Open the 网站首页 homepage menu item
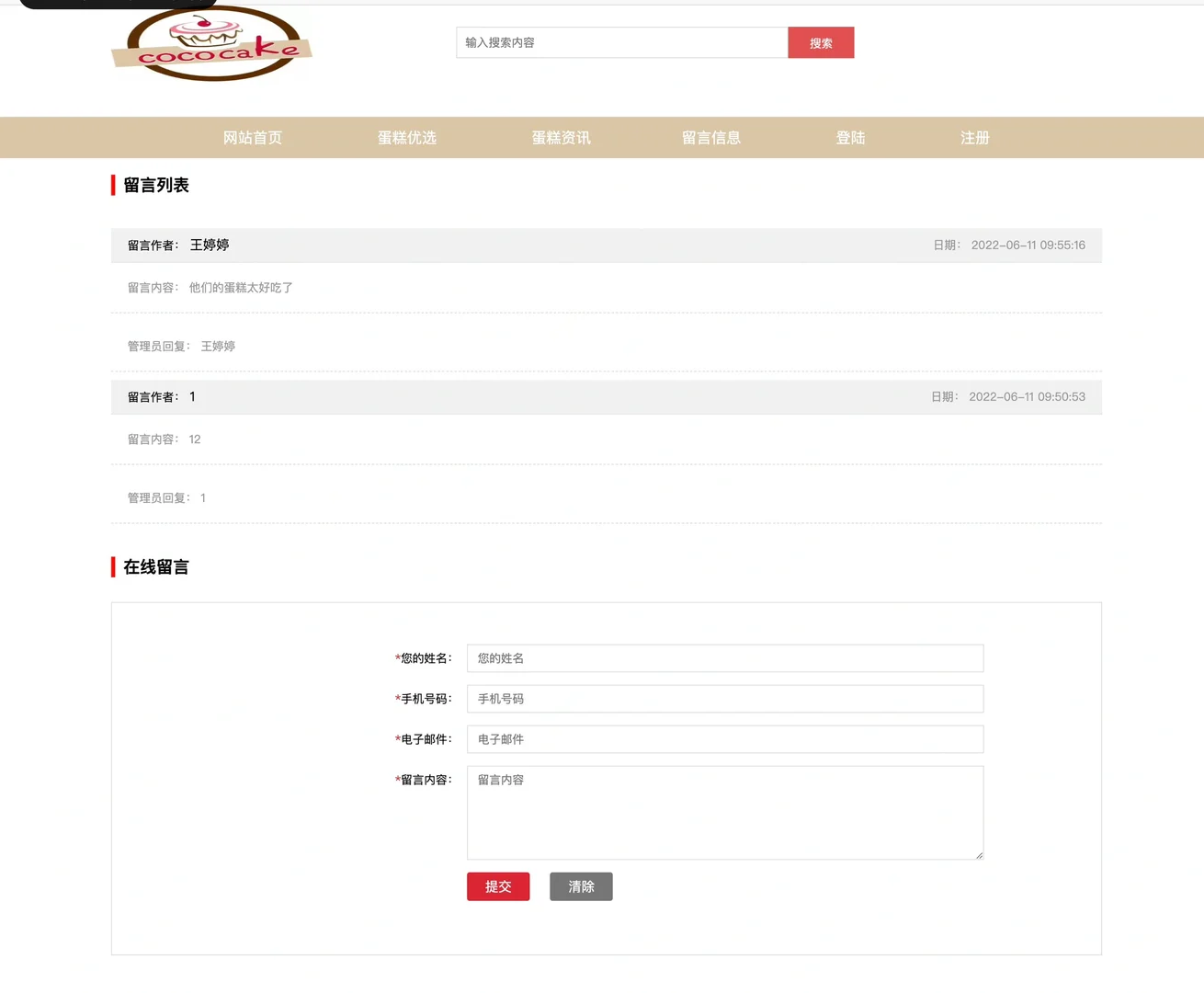Image resolution: width=1204 pixels, height=993 pixels. (x=252, y=137)
